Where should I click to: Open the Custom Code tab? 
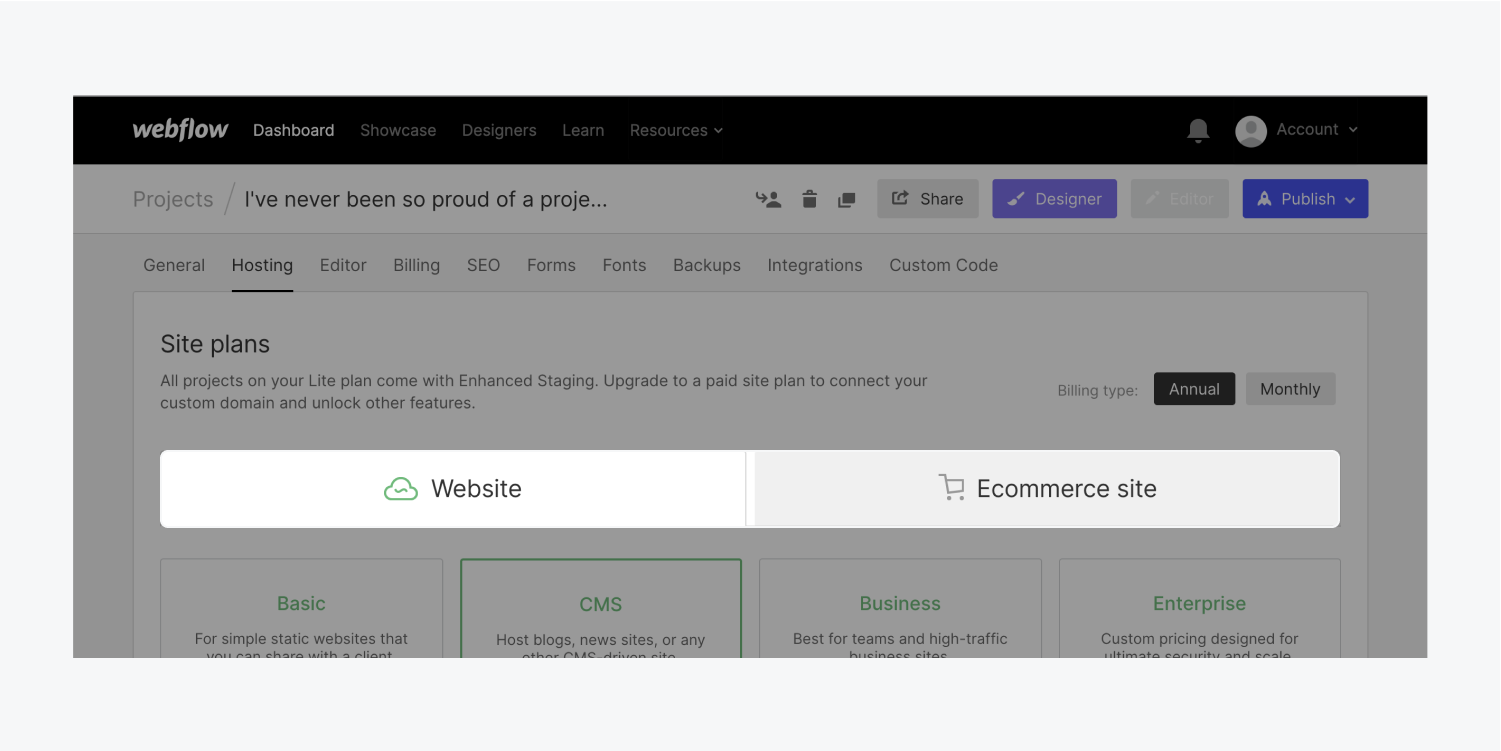pyautogui.click(x=944, y=265)
